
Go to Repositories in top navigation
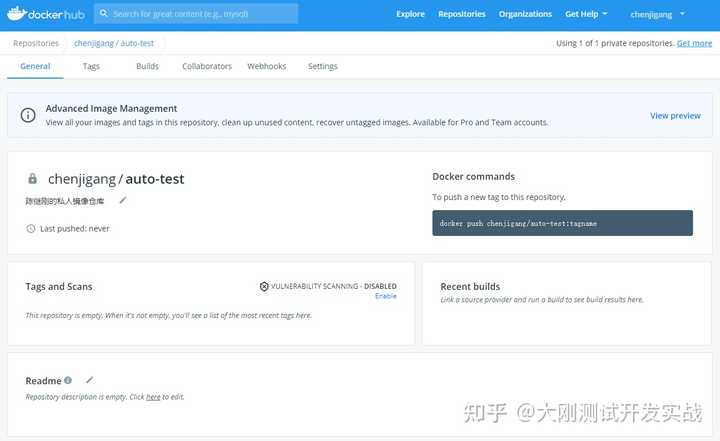tap(461, 14)
